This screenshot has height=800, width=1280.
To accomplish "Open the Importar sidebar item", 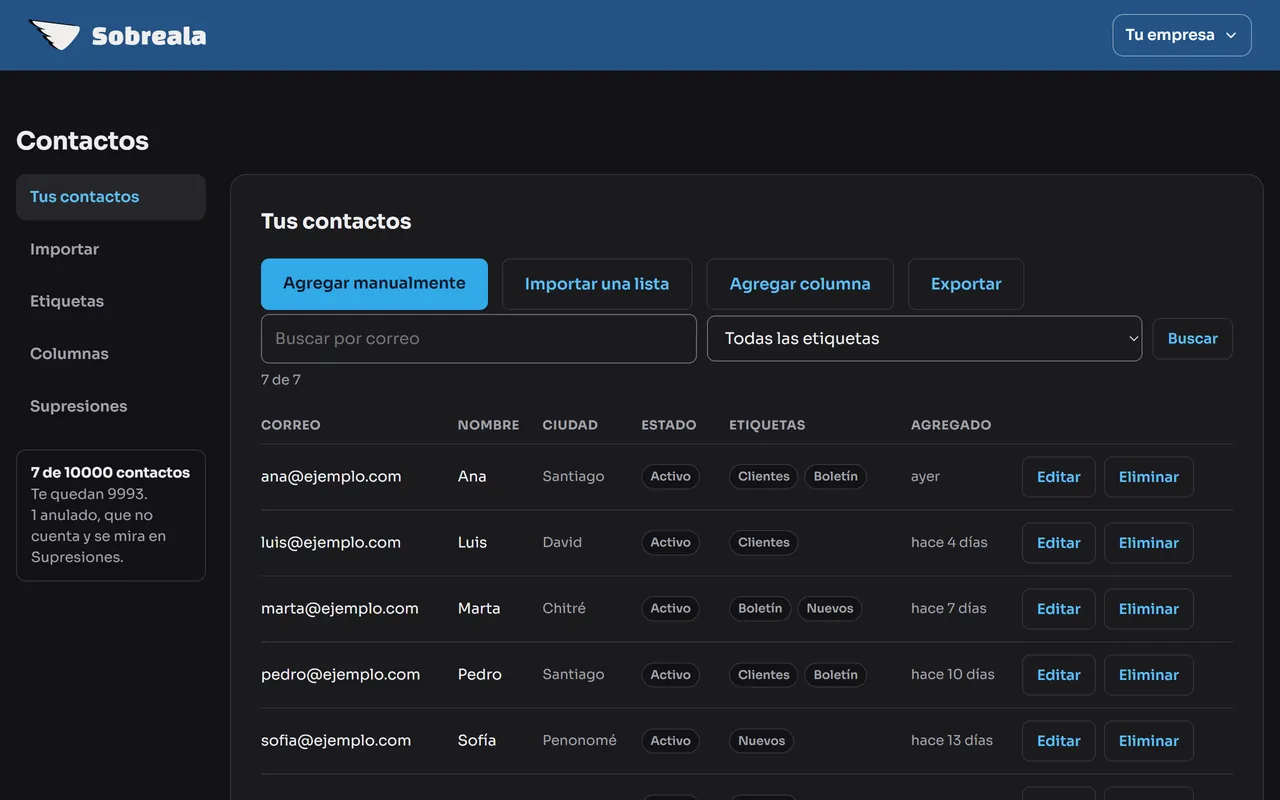I will [x=111, y=249].
